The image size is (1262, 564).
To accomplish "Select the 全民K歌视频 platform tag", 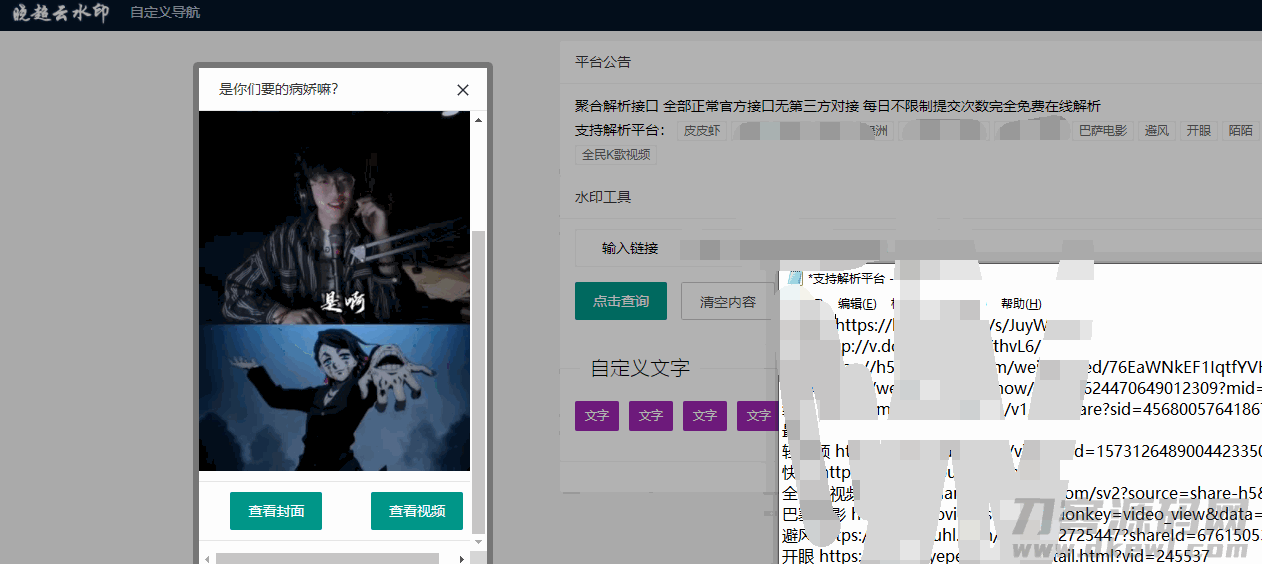I will [x=616, y=155].
